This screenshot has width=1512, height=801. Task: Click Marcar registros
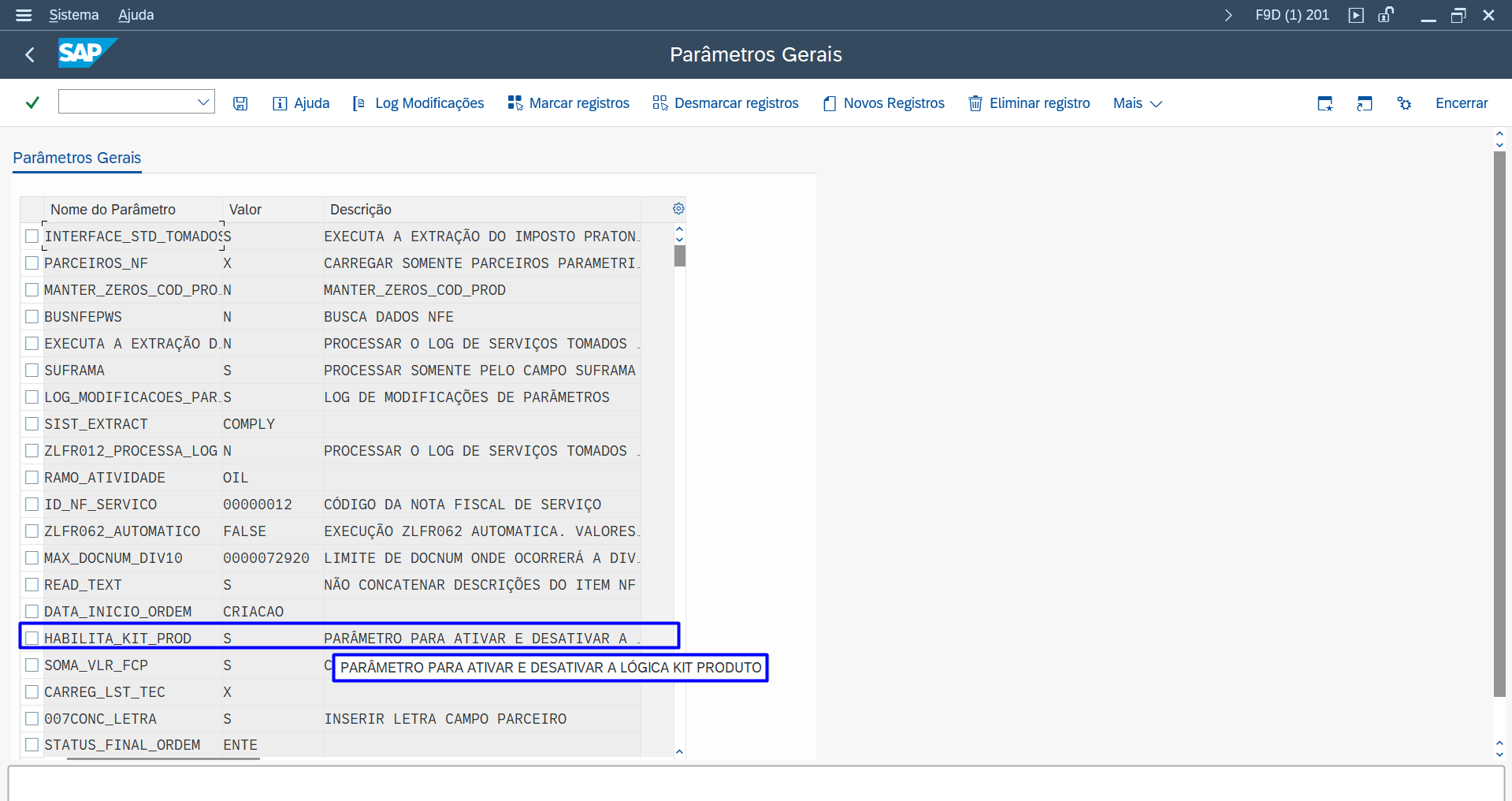pos(569,103)
